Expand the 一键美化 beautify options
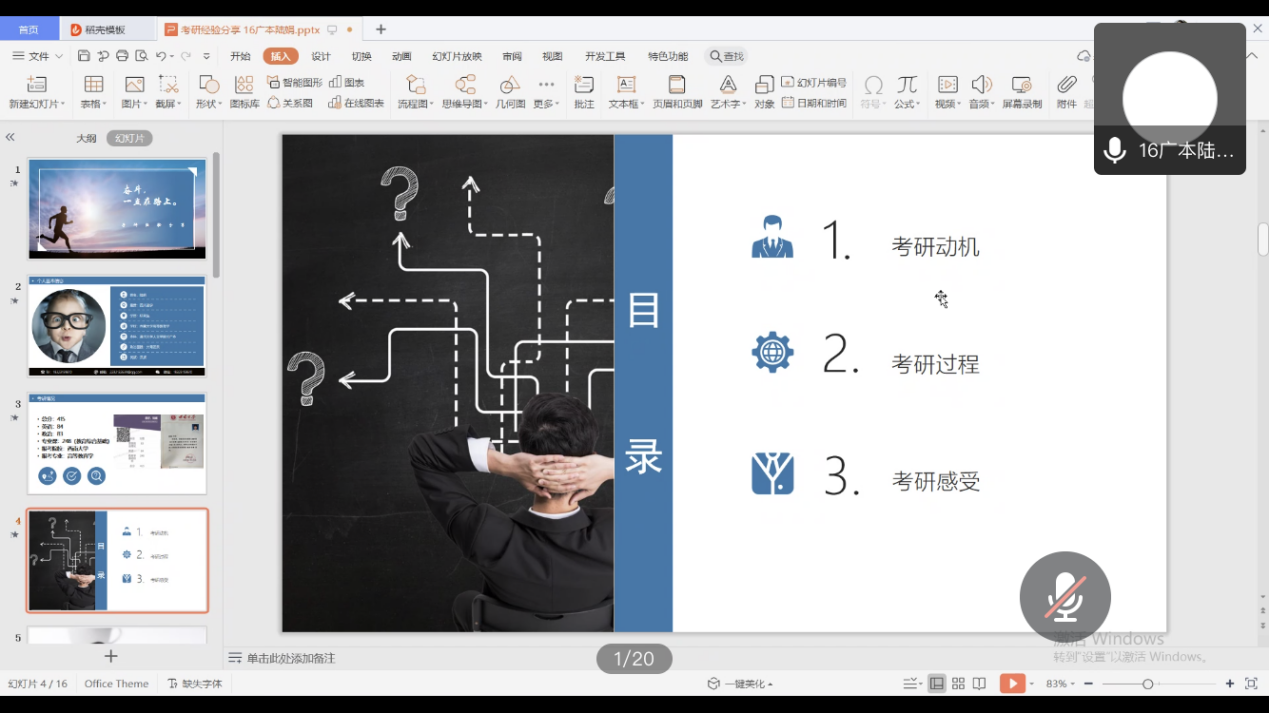The image size is (1269, 713). [x=741, y=684]
